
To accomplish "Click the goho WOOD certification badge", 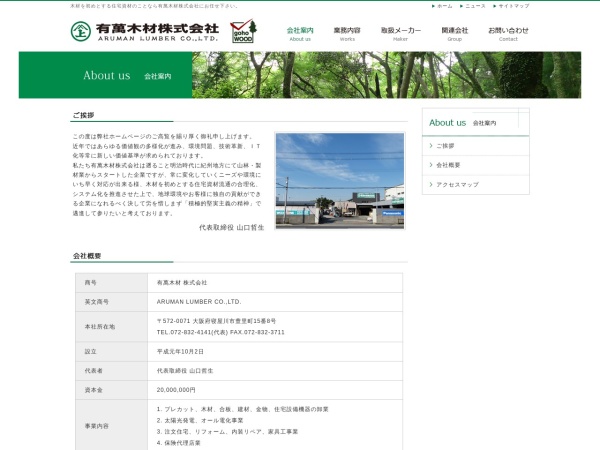I will [243, 31].
